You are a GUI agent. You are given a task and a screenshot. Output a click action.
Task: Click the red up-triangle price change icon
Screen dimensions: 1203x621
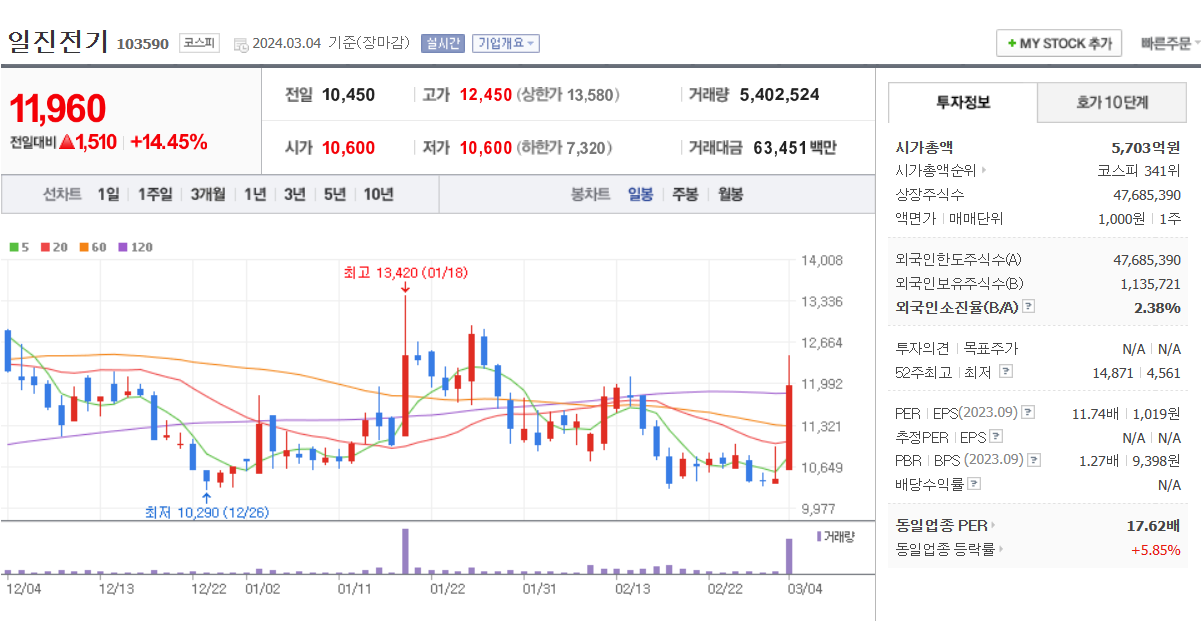[x=67, y=142]
